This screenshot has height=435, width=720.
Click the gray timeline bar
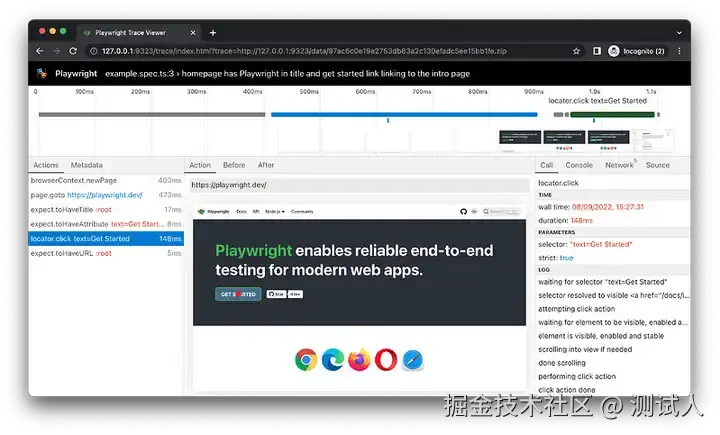pyautogui.click(x=152, y=114)
